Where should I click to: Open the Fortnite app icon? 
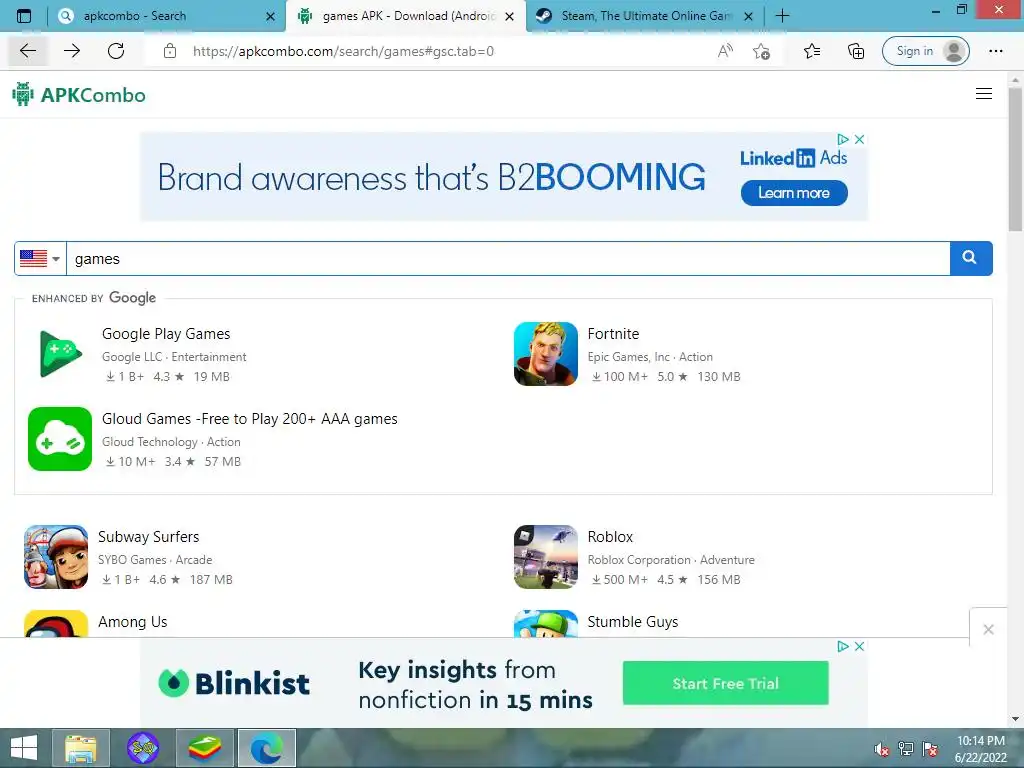click(546, 354)
